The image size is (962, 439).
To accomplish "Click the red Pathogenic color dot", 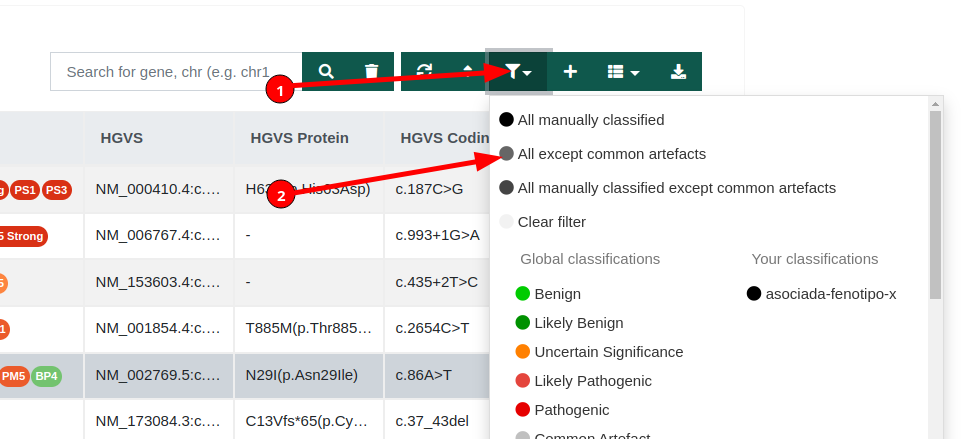I will (523, 410).
